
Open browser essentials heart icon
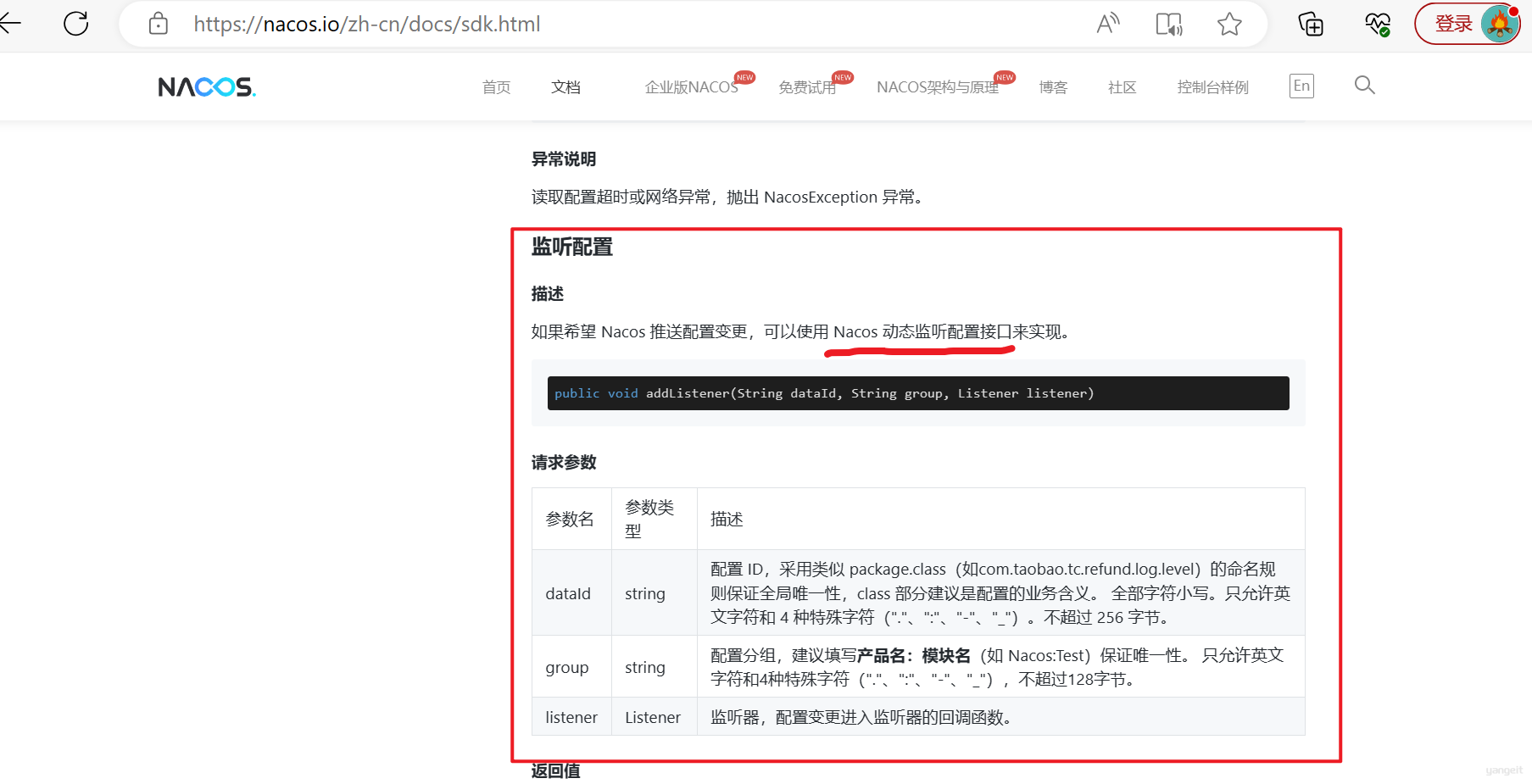[1378, 24]
